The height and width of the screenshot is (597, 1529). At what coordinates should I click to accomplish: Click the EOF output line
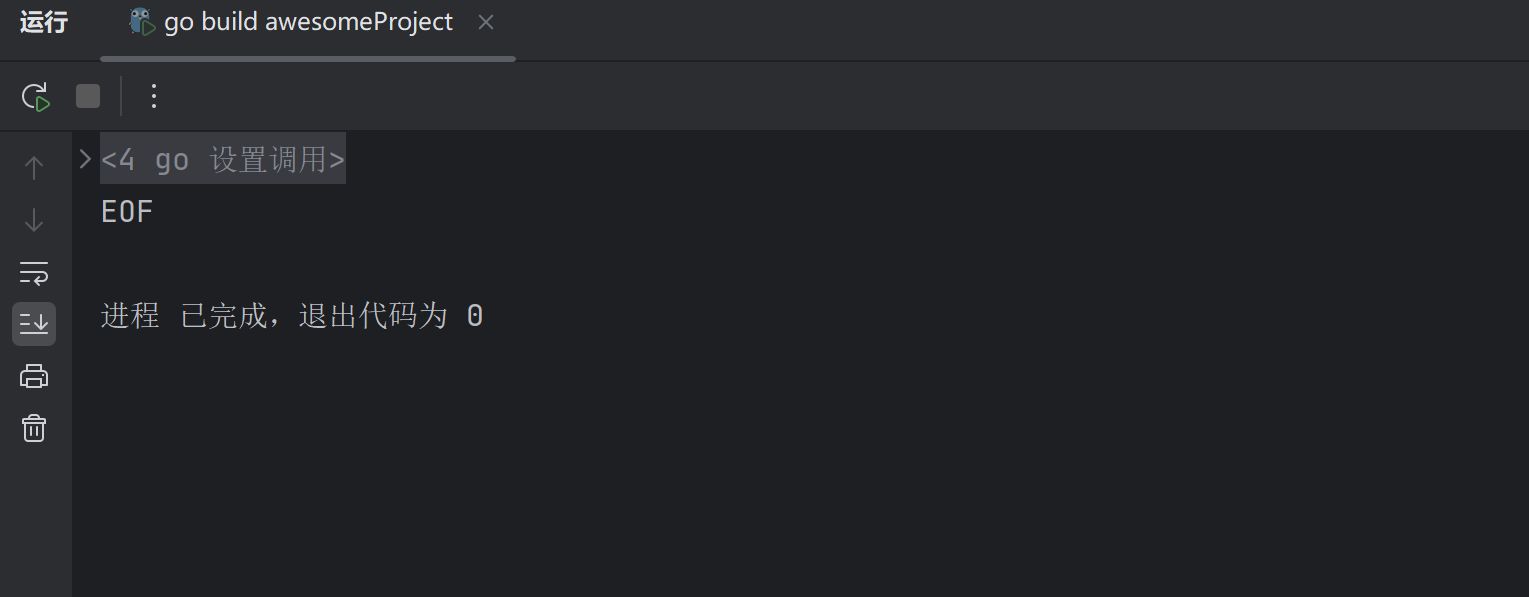tap(127, 212)
